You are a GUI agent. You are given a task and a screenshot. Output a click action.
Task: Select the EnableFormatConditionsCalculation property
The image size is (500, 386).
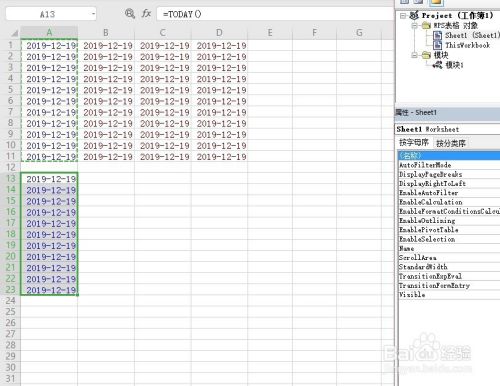[x=449, y=211]
